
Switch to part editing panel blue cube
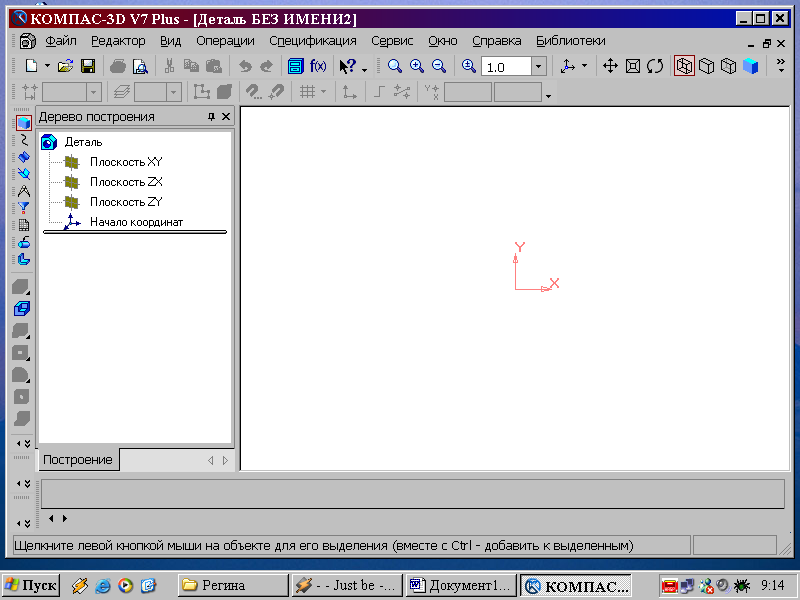click(x=23, y=123)
